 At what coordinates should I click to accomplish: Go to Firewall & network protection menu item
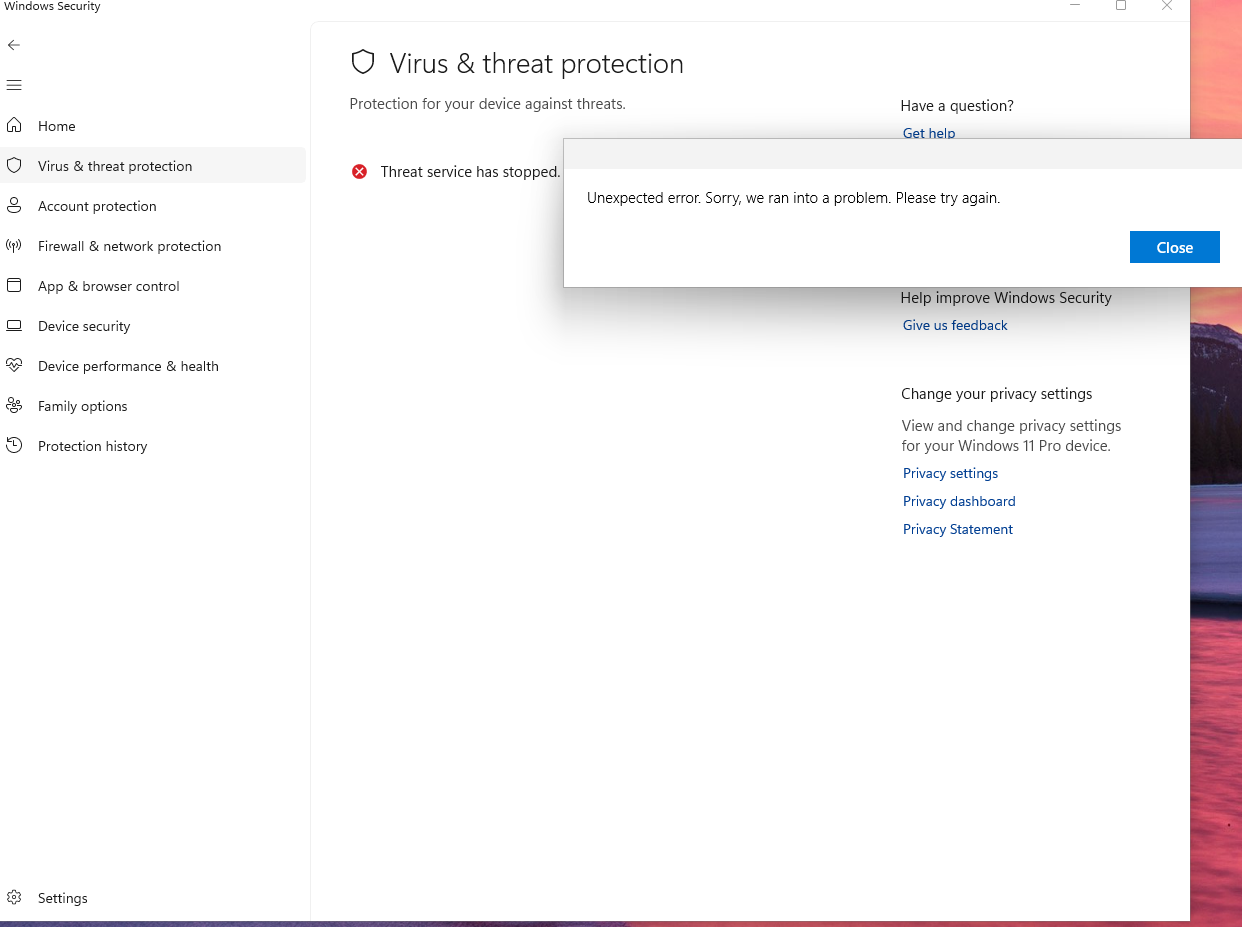tap(130, 246)
